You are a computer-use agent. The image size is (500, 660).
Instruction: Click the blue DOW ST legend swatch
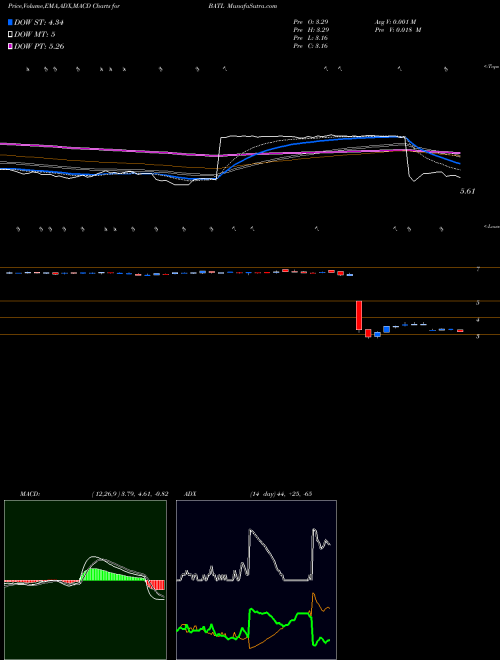[x=10, y=22]
